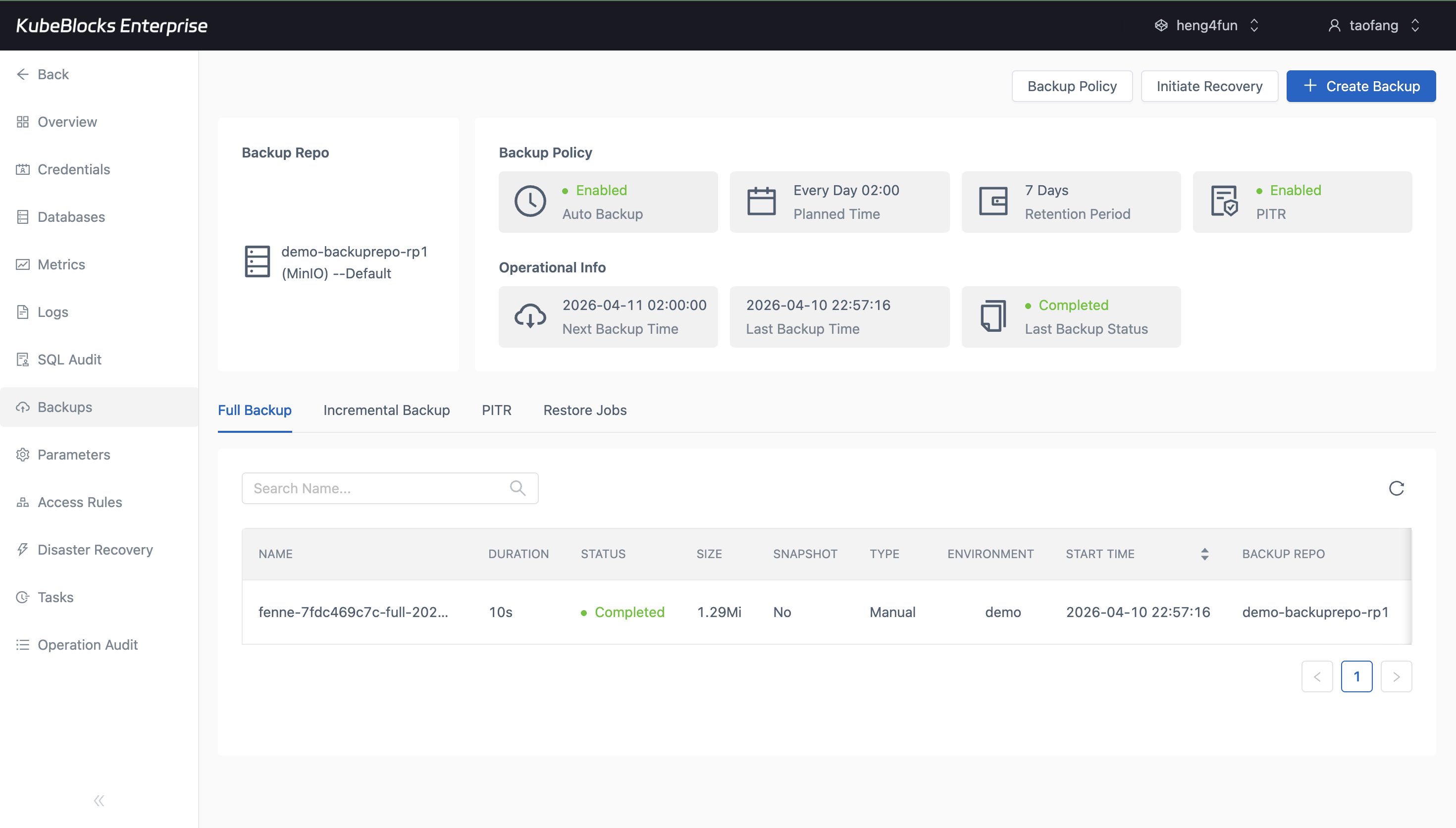Viewport: 1456px width, 828px height.
Task: View the Logs section
Action: tap(52, 311)
